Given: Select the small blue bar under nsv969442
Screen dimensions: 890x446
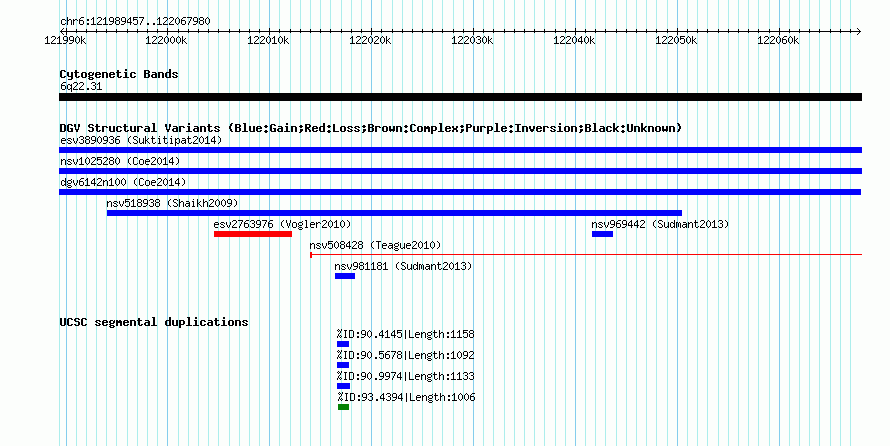Looking at the screenshot, I should [602, 234].
